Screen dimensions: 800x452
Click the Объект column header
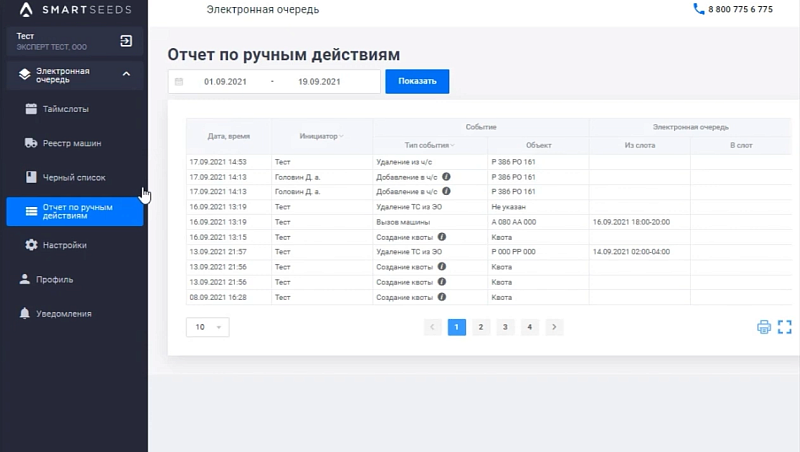pyautogui.click(x=538, y=145)
